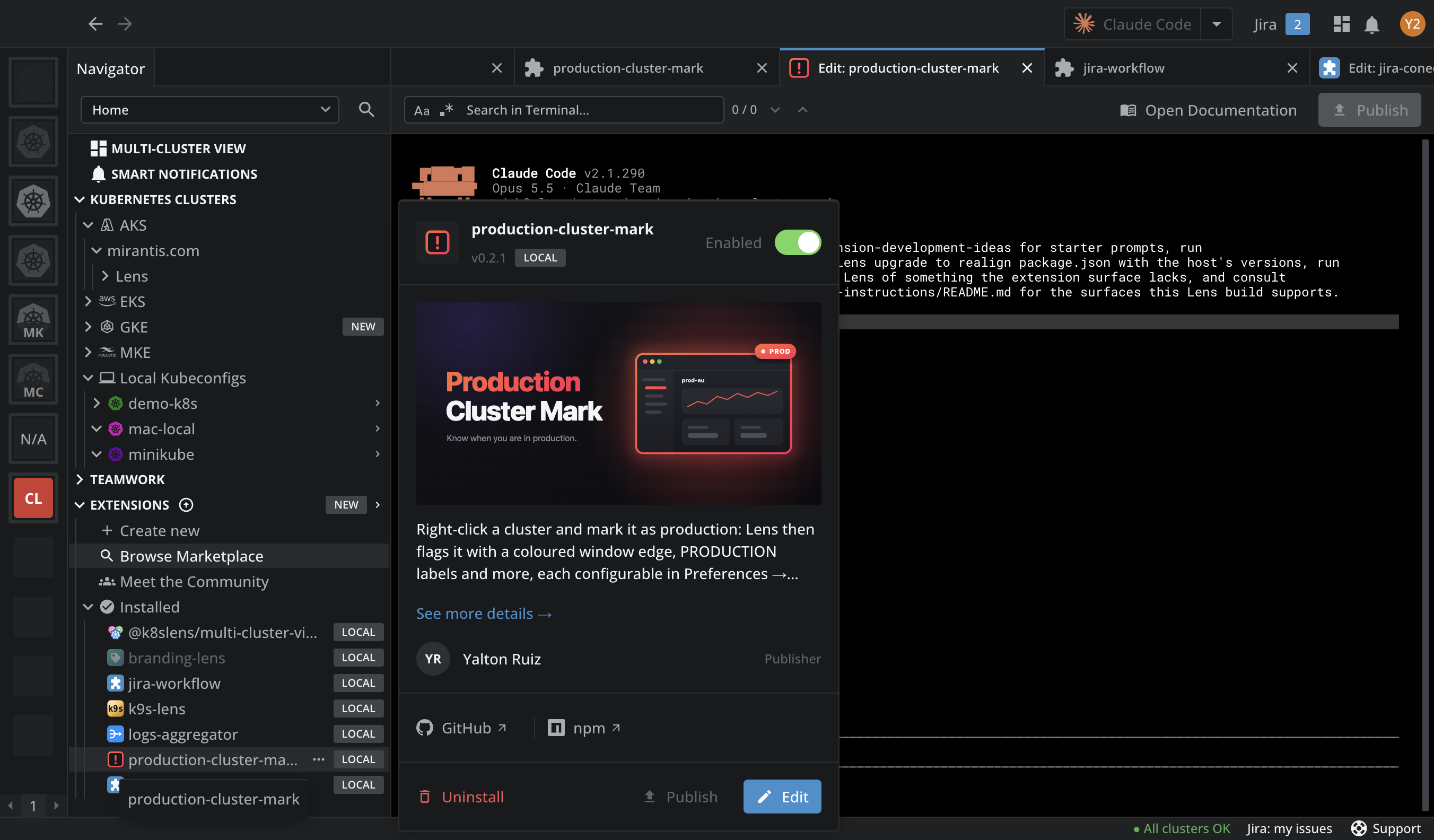Expand the GKE tree node
1434x840 pixels.
click(x=88, y=327)
